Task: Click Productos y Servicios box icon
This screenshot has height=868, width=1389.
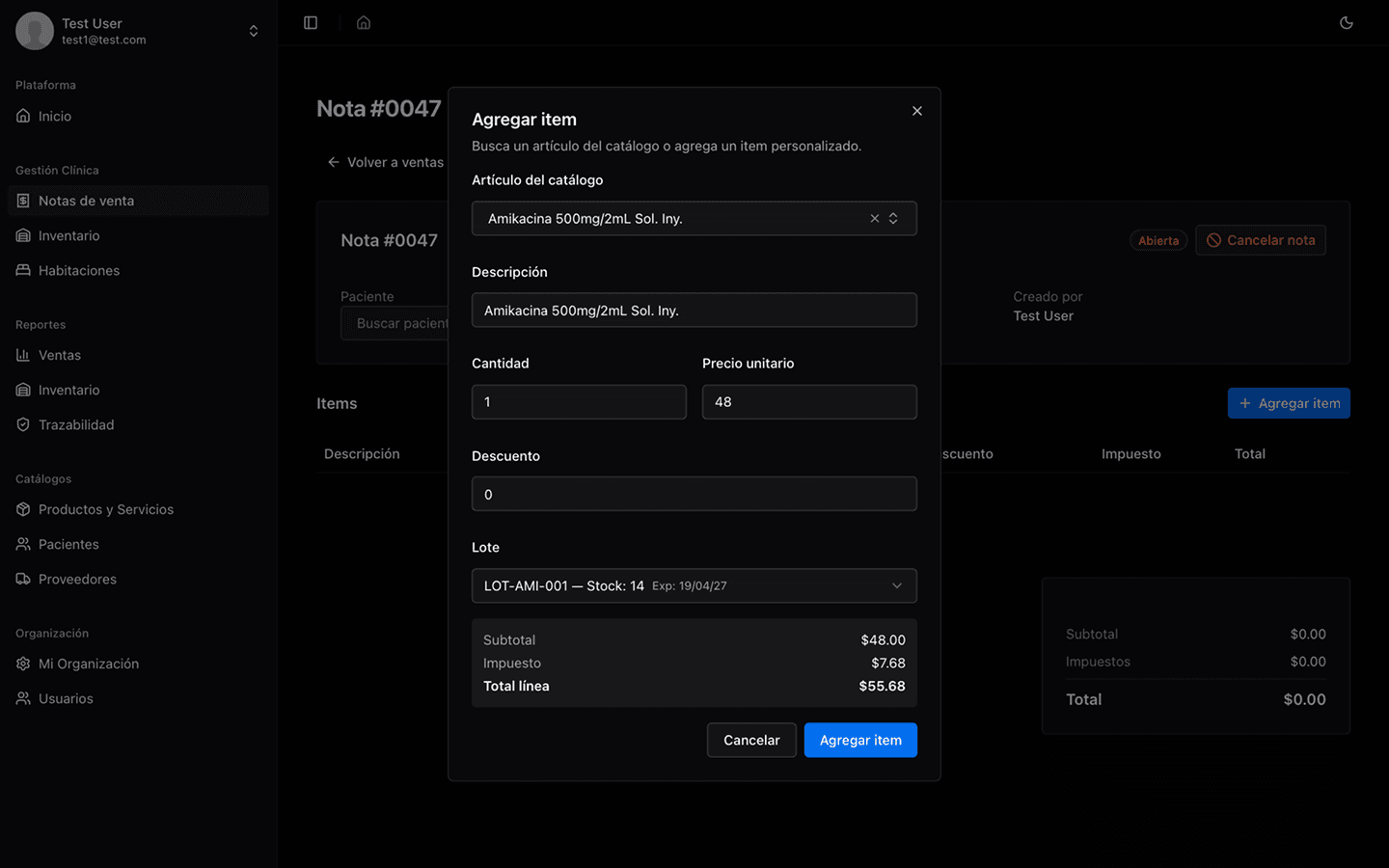Action: (23, 509)
